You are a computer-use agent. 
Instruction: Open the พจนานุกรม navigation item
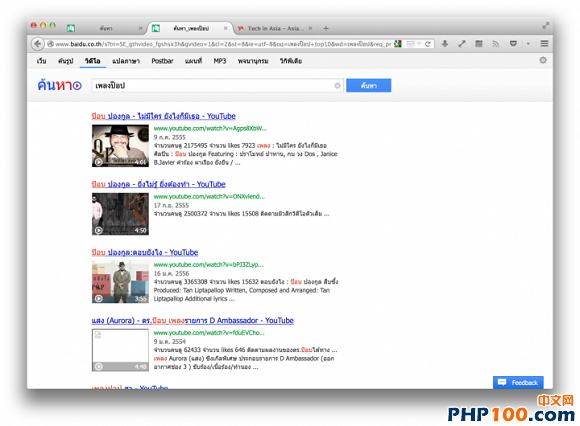coord(253,61)
